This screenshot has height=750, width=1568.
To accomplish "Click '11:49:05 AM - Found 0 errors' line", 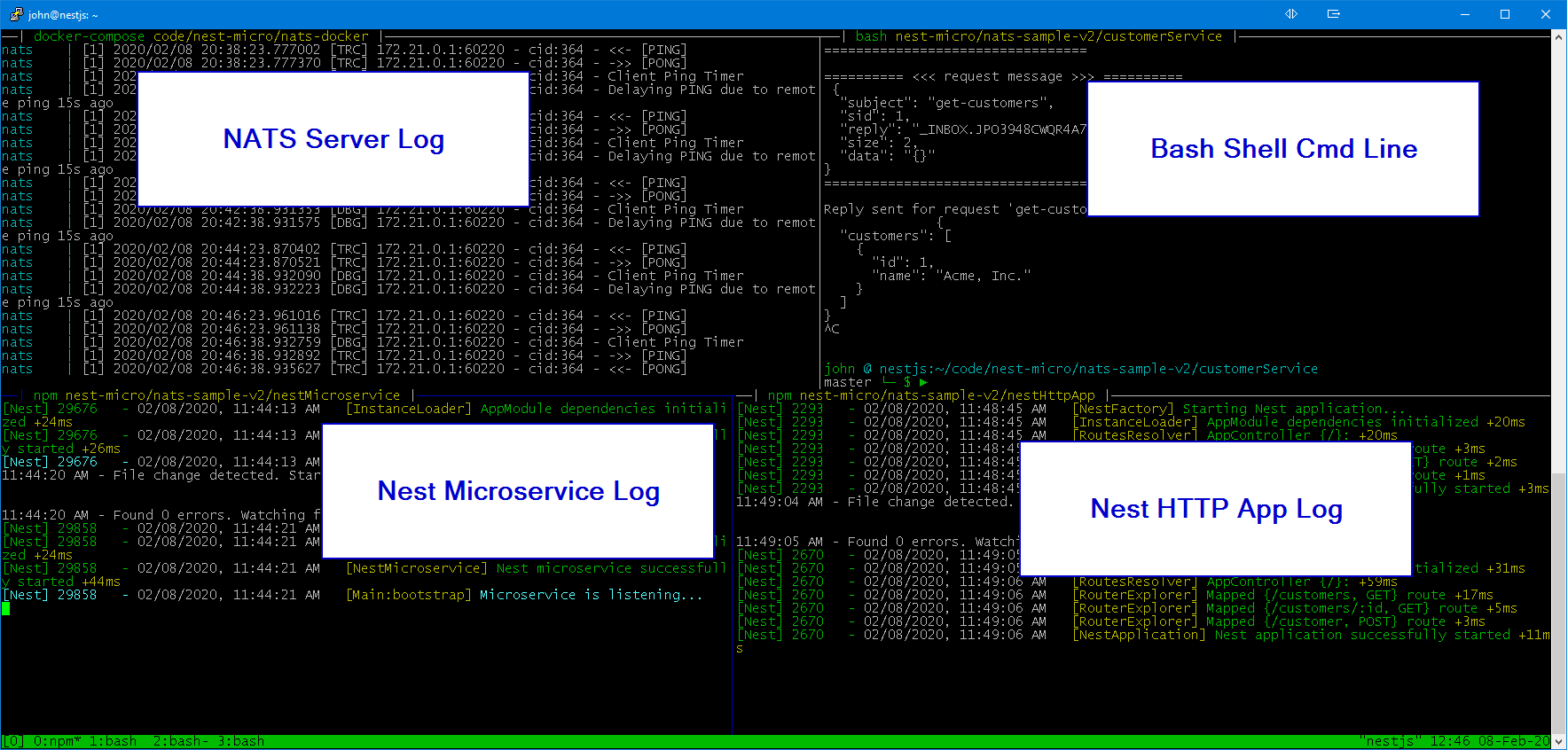I will click(876, 542).
